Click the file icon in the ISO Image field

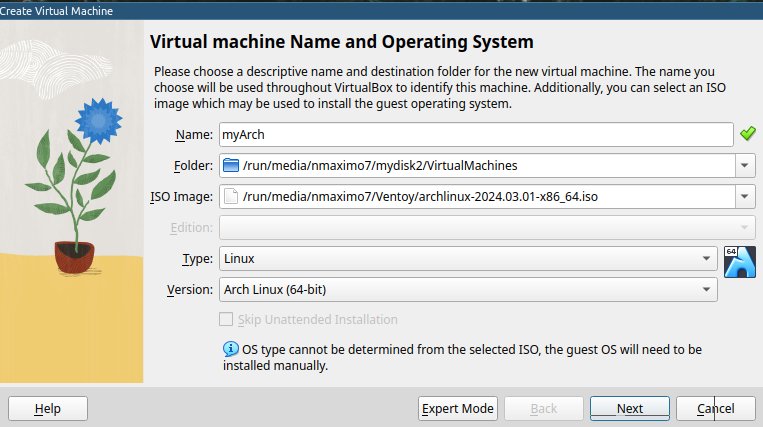click(x=231, y=196)
